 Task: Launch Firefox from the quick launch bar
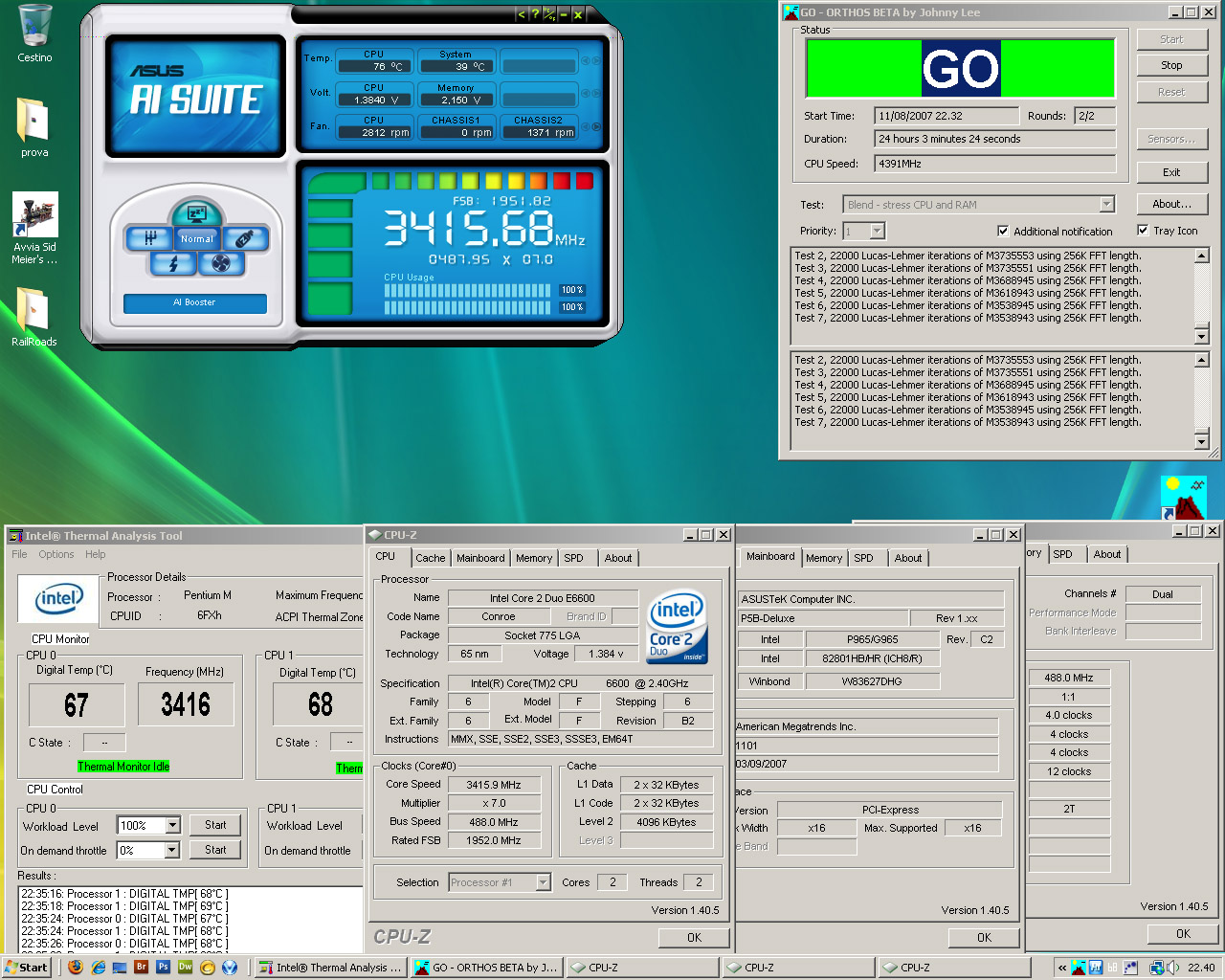76,968
